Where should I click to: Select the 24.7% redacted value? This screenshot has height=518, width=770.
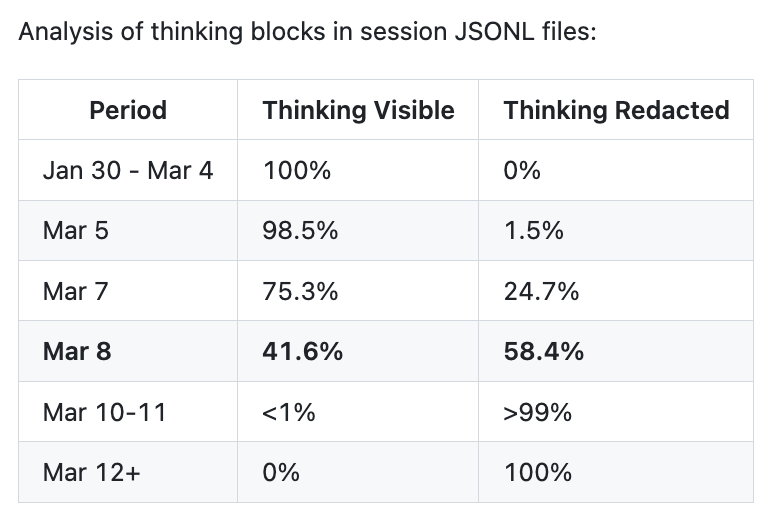pyautogui.click(x=542, y=291)
